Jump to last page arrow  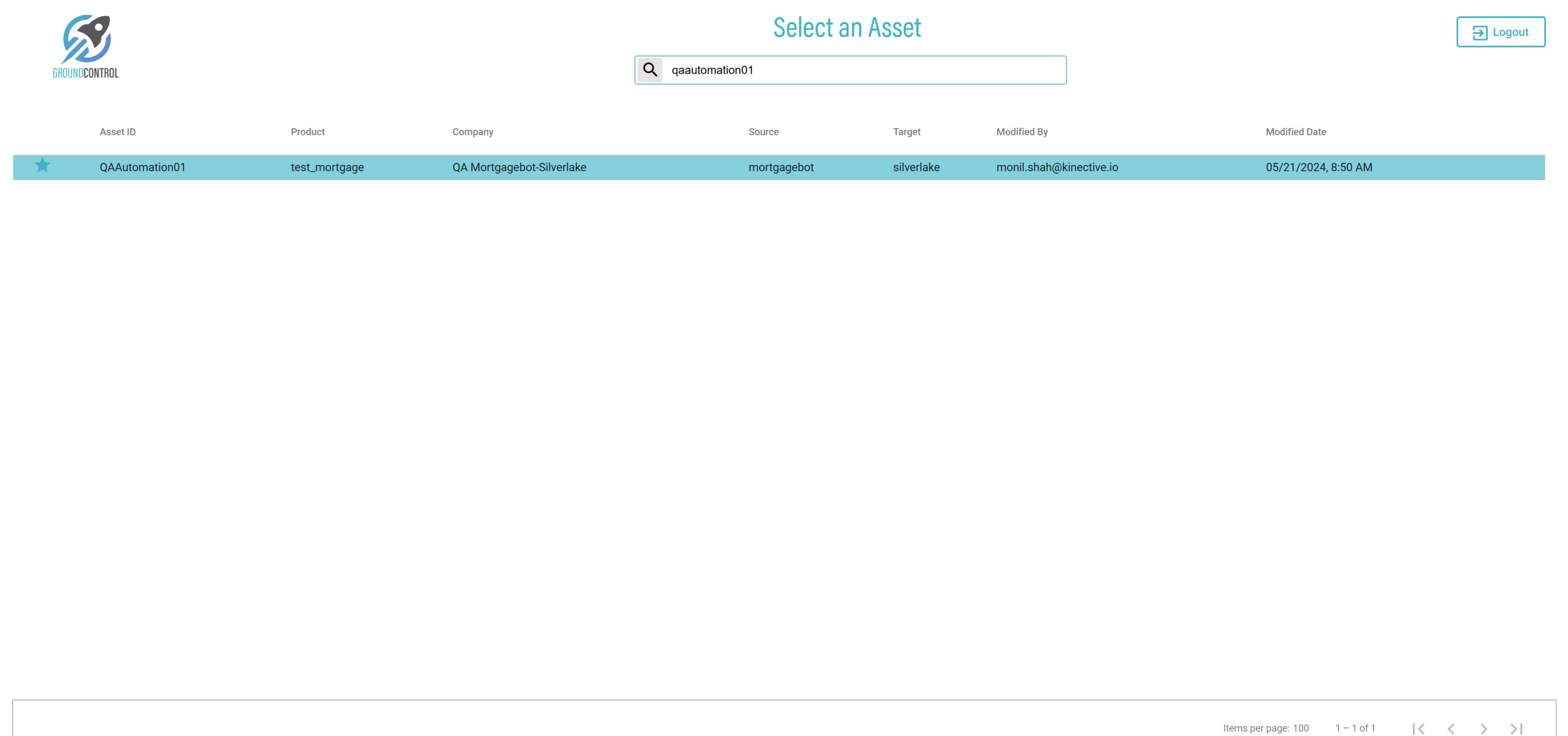tap(1516, 728)
